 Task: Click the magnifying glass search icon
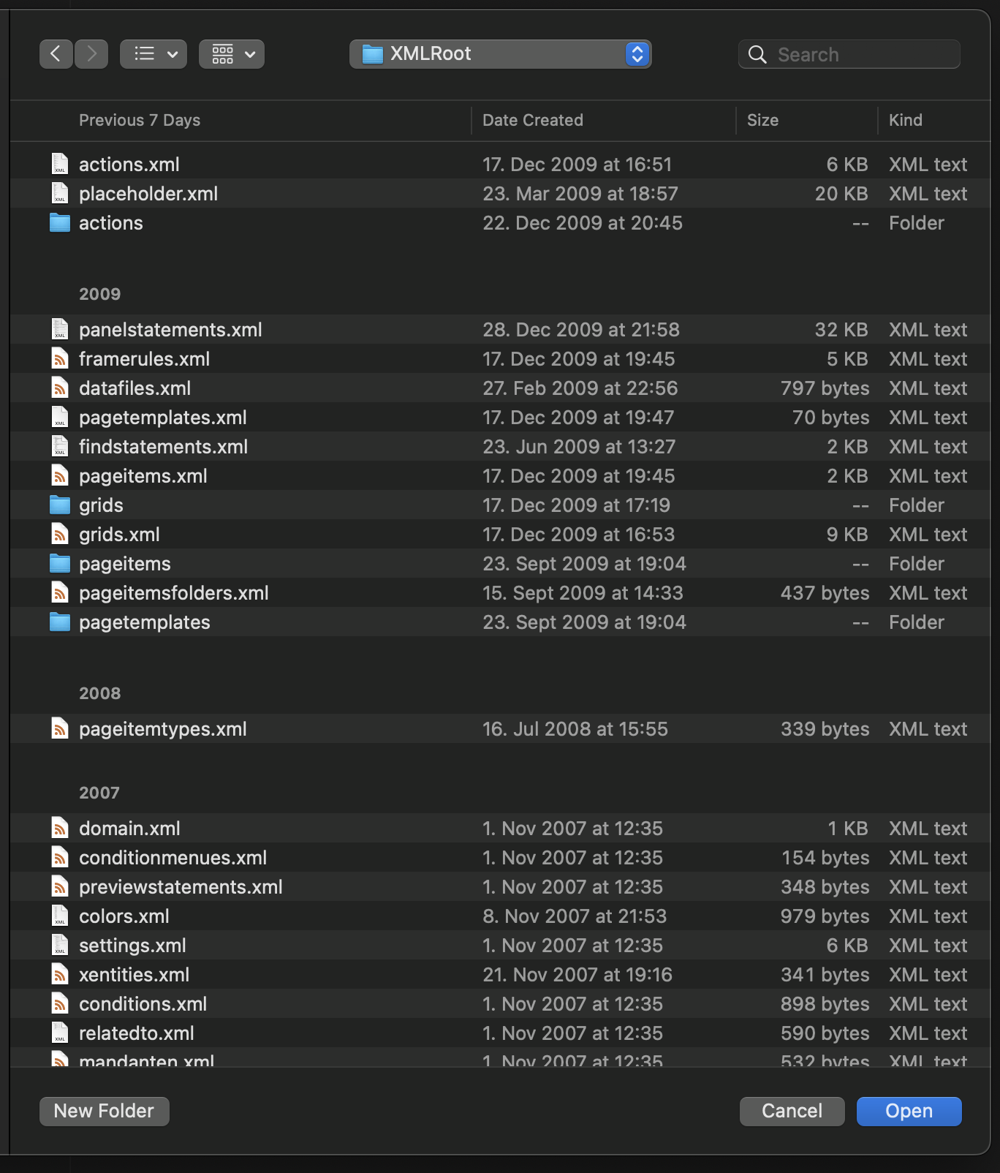[x=758, y=55]
